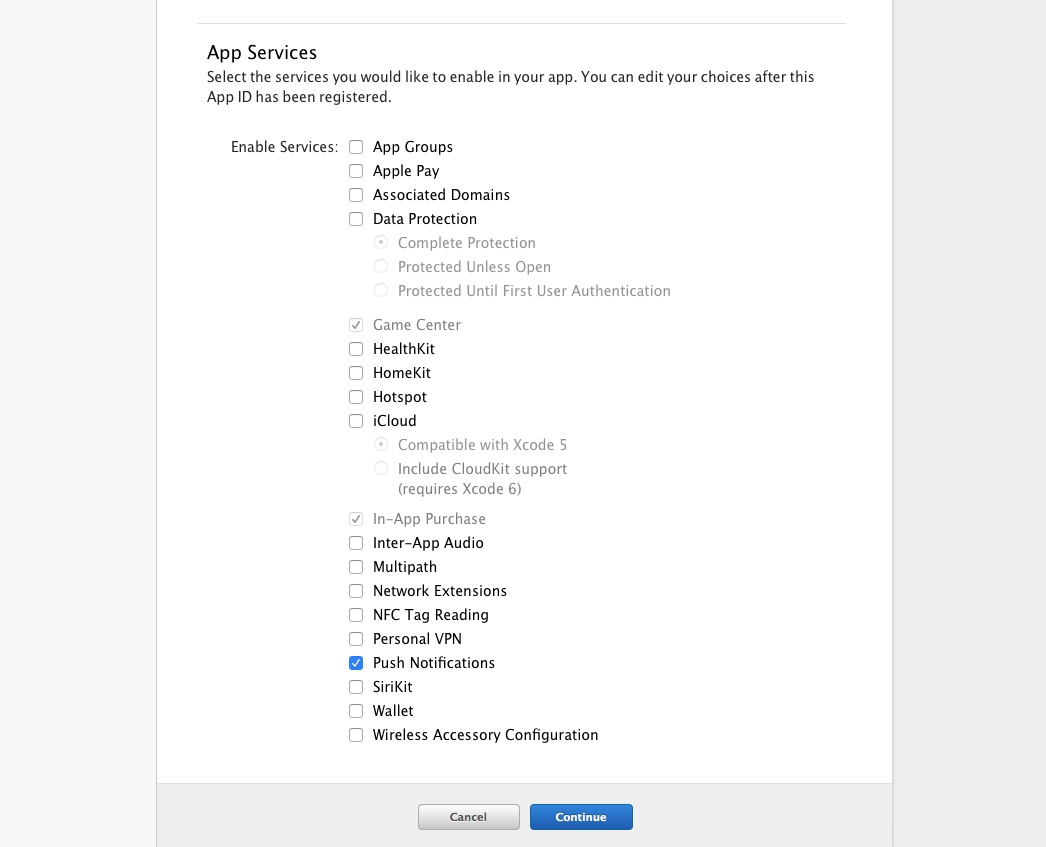Select Protected Unless Open radio option

point(381,267)
